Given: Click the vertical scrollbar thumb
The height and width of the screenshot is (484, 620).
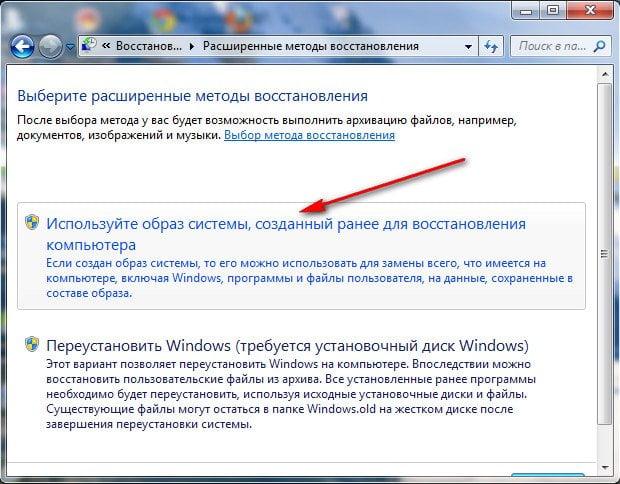Looking at the screenshot, I should [602, 250].
